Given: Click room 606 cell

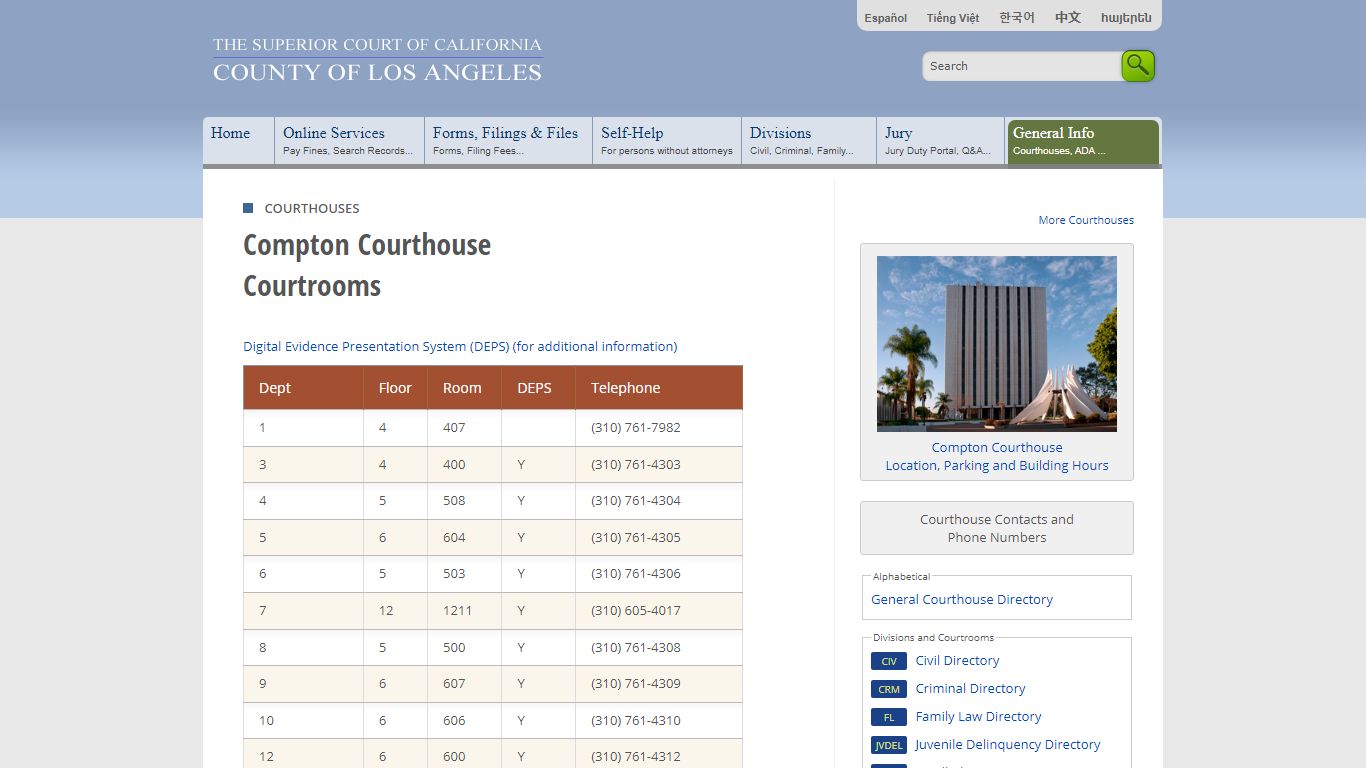Looking at the screenshot, I should coord(464,721).
